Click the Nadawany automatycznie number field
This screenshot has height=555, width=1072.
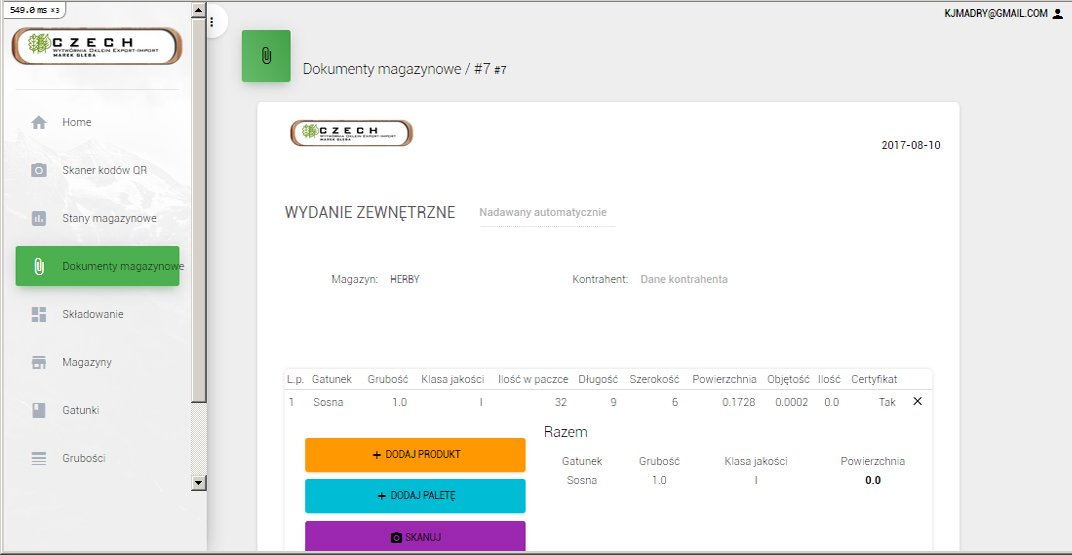[546, 213]
